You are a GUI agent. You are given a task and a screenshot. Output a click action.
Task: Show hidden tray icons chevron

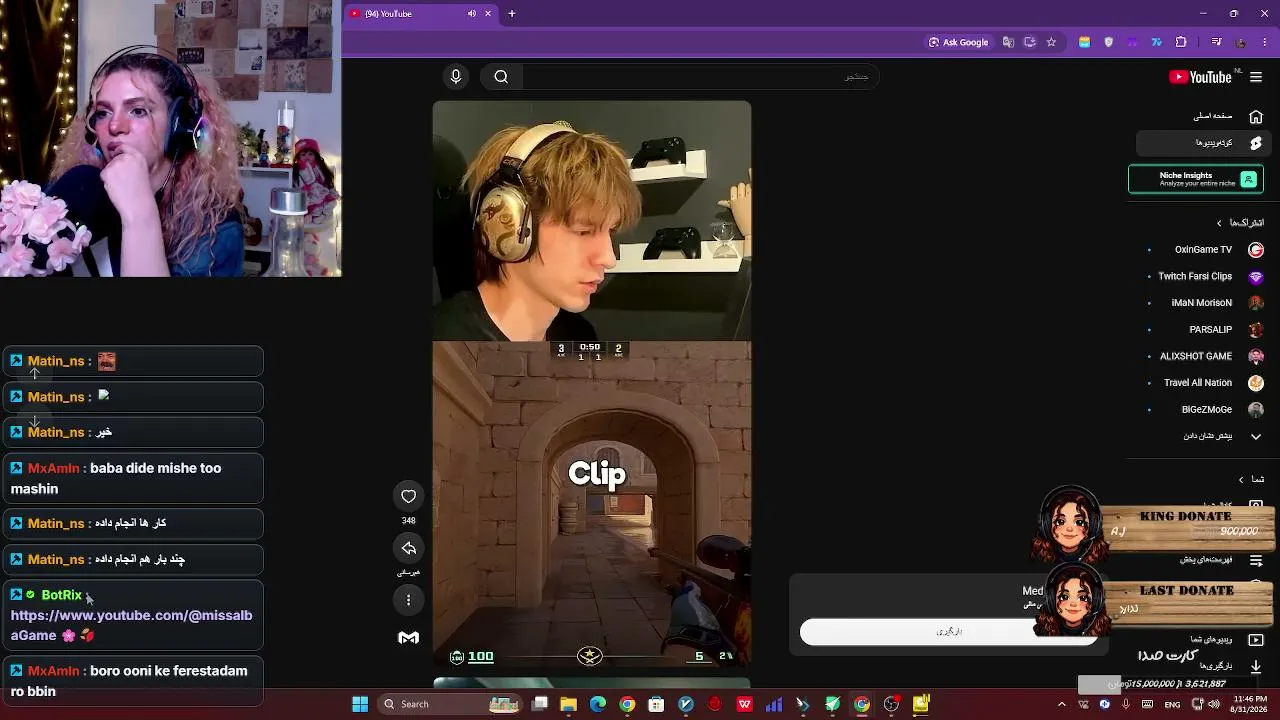[x=1062, y=704]
